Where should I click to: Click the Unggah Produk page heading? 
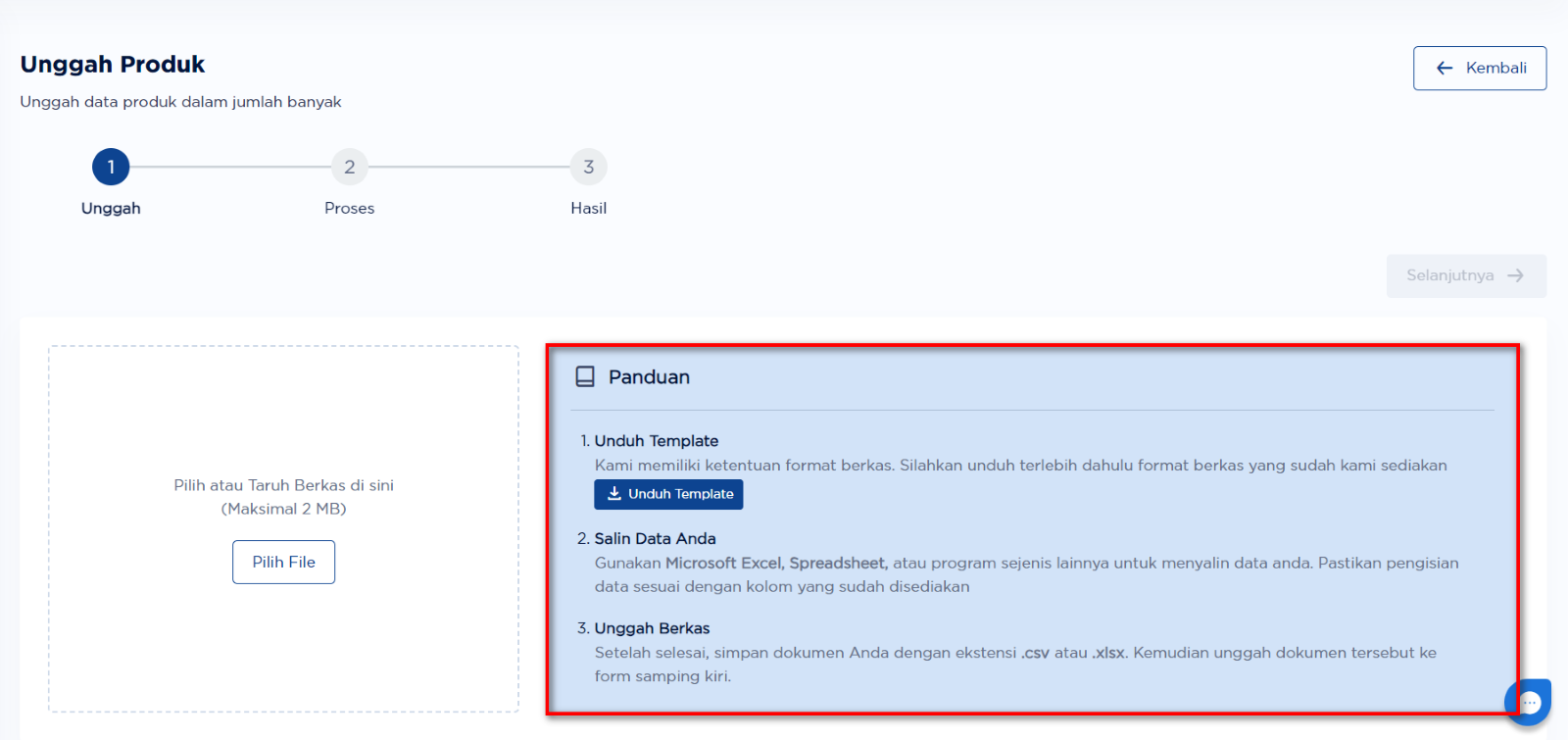click(x=113, y=65)
